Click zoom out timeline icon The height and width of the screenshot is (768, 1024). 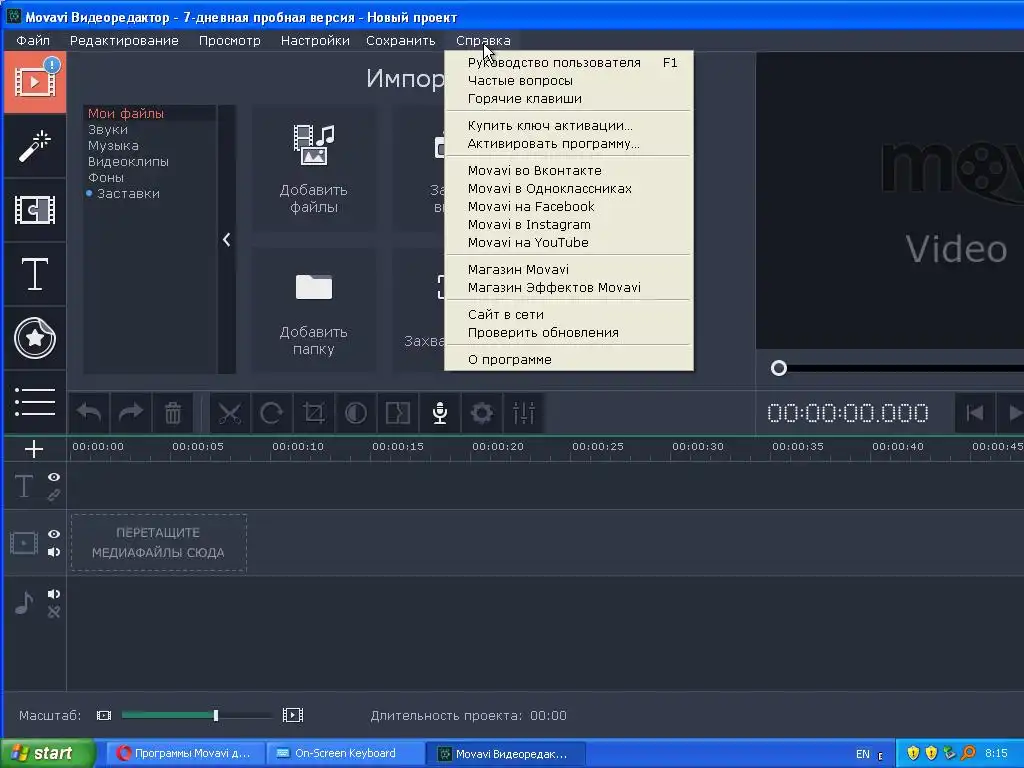[104, 715]
